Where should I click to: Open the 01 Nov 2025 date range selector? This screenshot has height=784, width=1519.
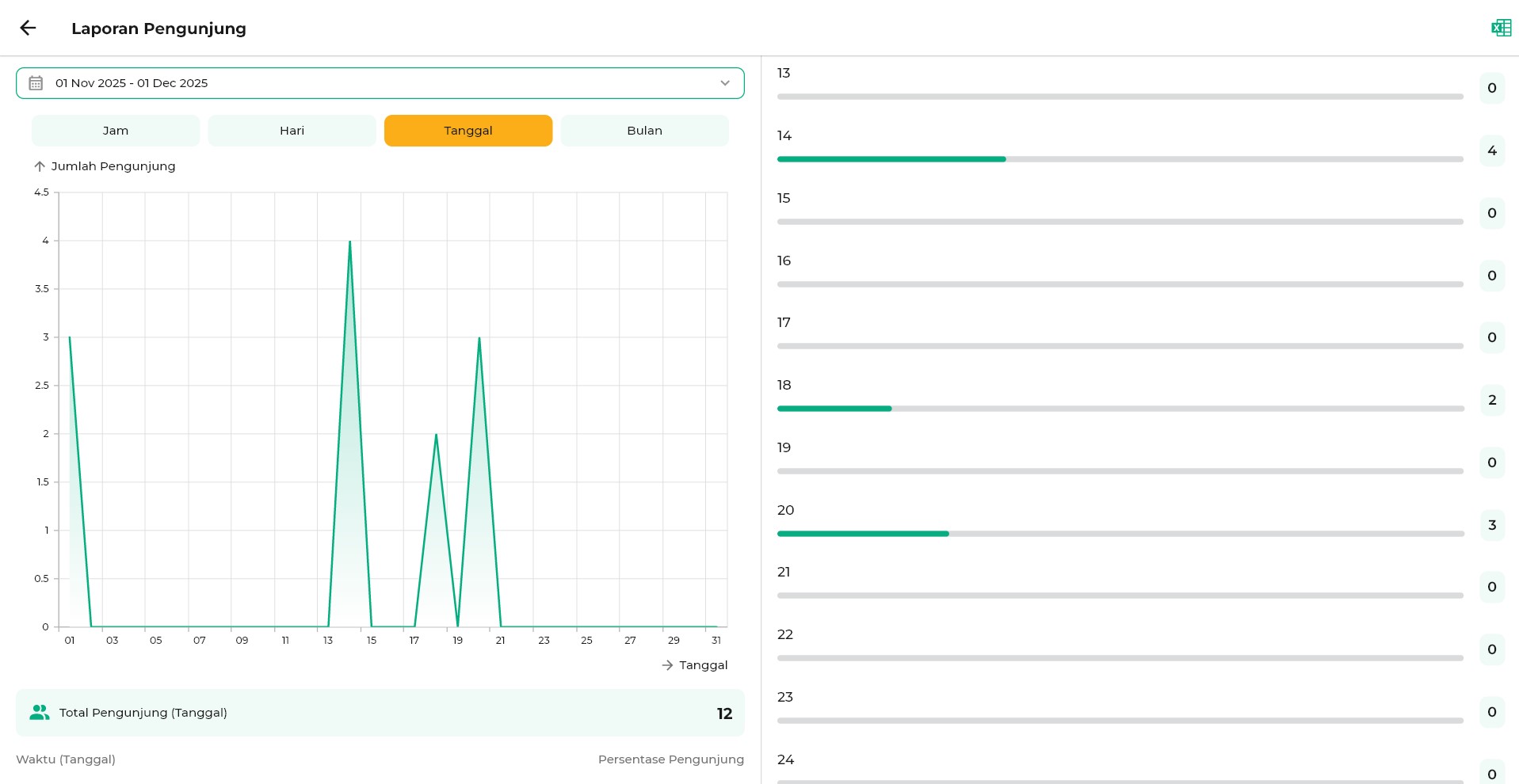pos(132,83)
